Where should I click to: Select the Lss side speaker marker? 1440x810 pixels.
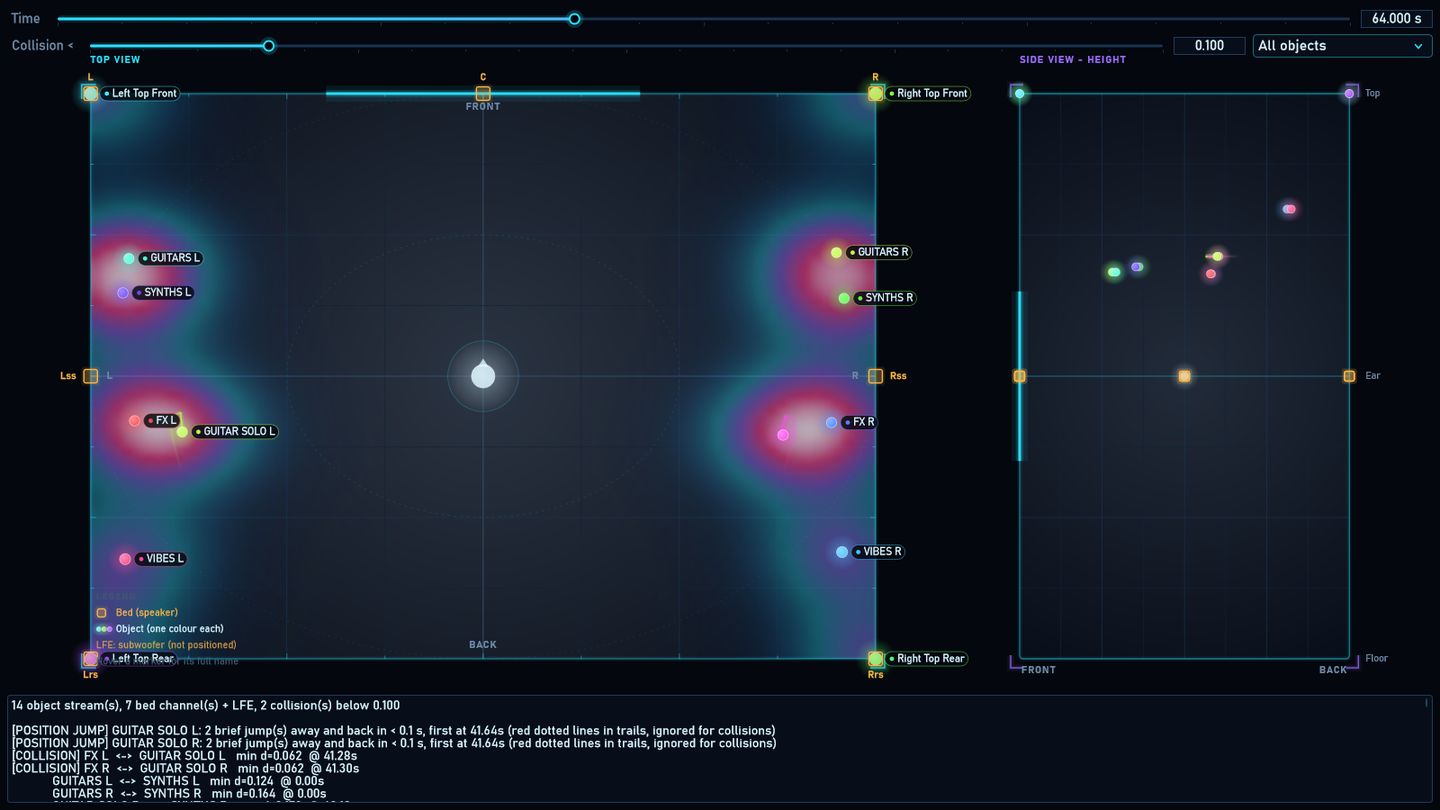click(x=91, y=376)
